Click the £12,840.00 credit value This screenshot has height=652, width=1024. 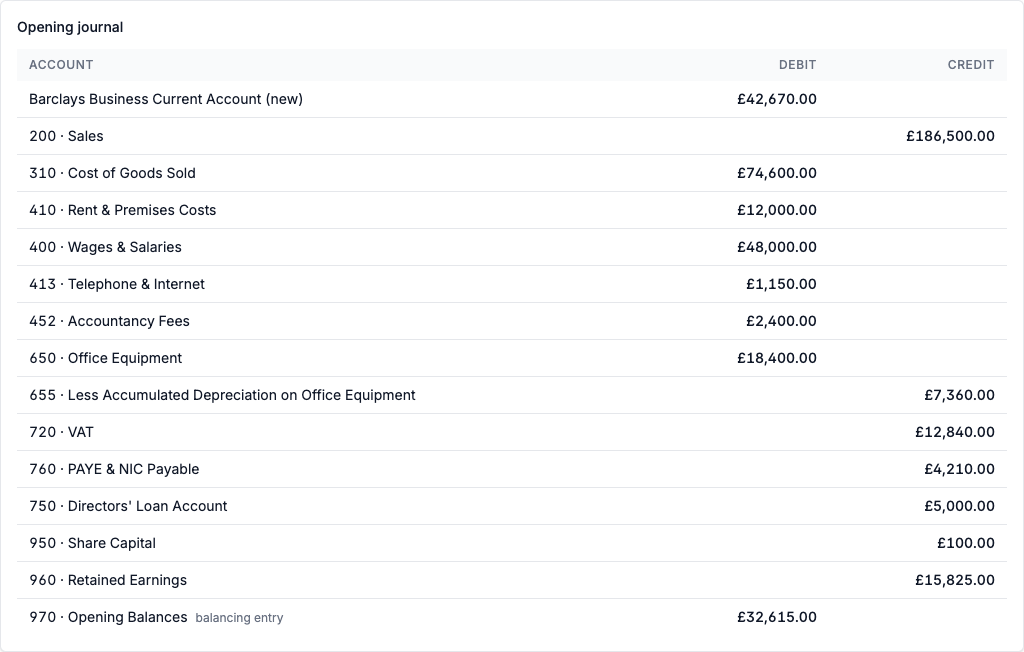tap(955, 432)
